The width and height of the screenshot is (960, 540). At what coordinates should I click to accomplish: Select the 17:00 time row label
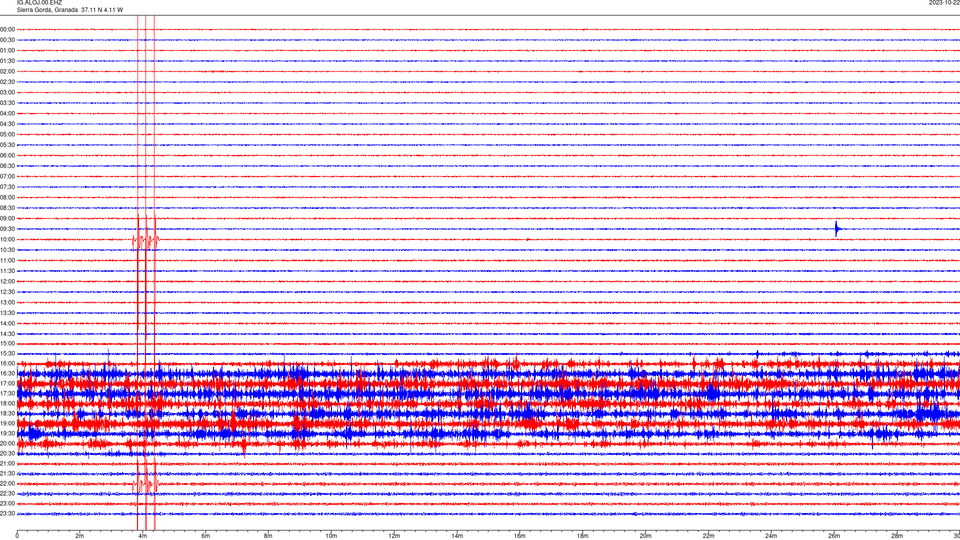pos(7,384)
